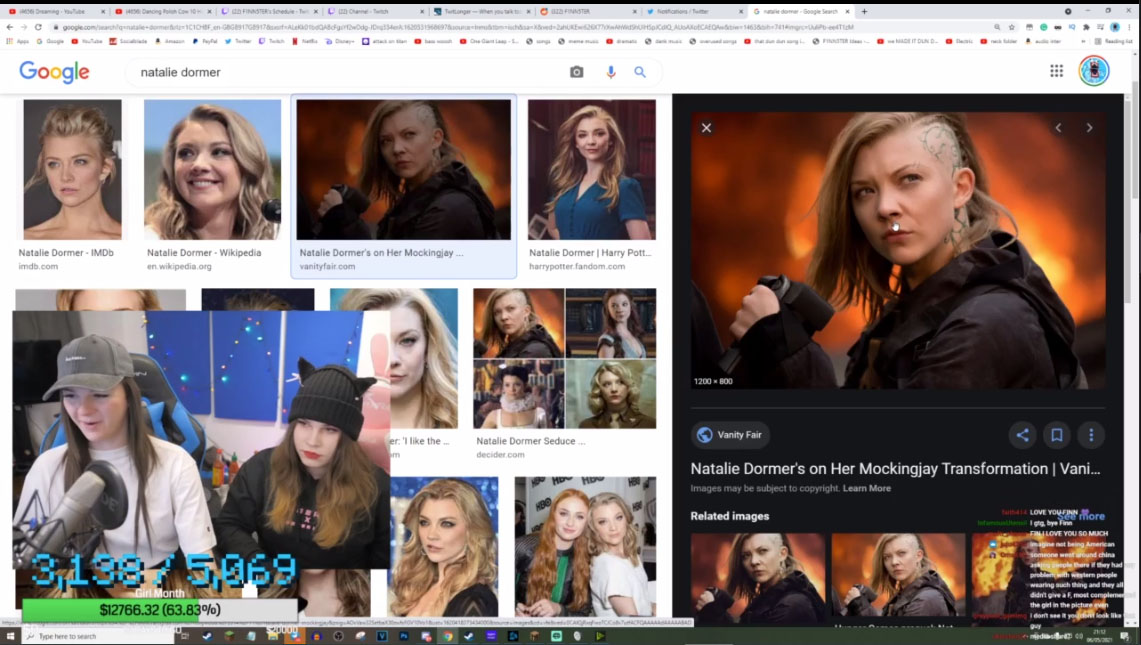This screenshot has height=645, width=1141.
Task: Open the decider.com collage thumbnail
Action: [565, 358]
